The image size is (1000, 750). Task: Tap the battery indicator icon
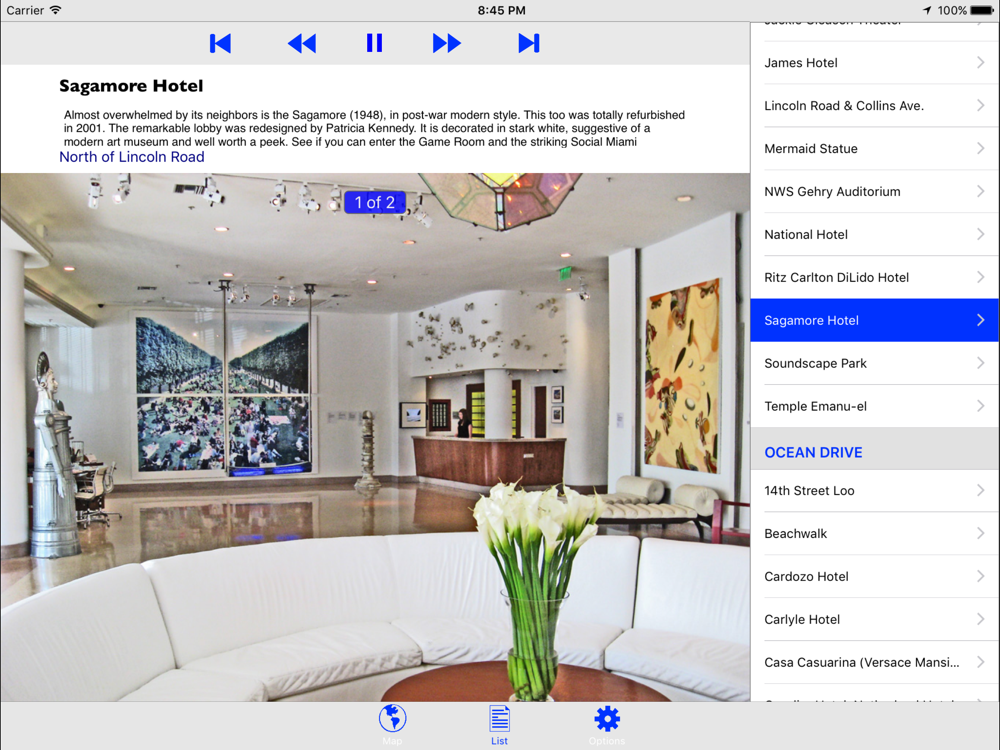pos(982,10)
